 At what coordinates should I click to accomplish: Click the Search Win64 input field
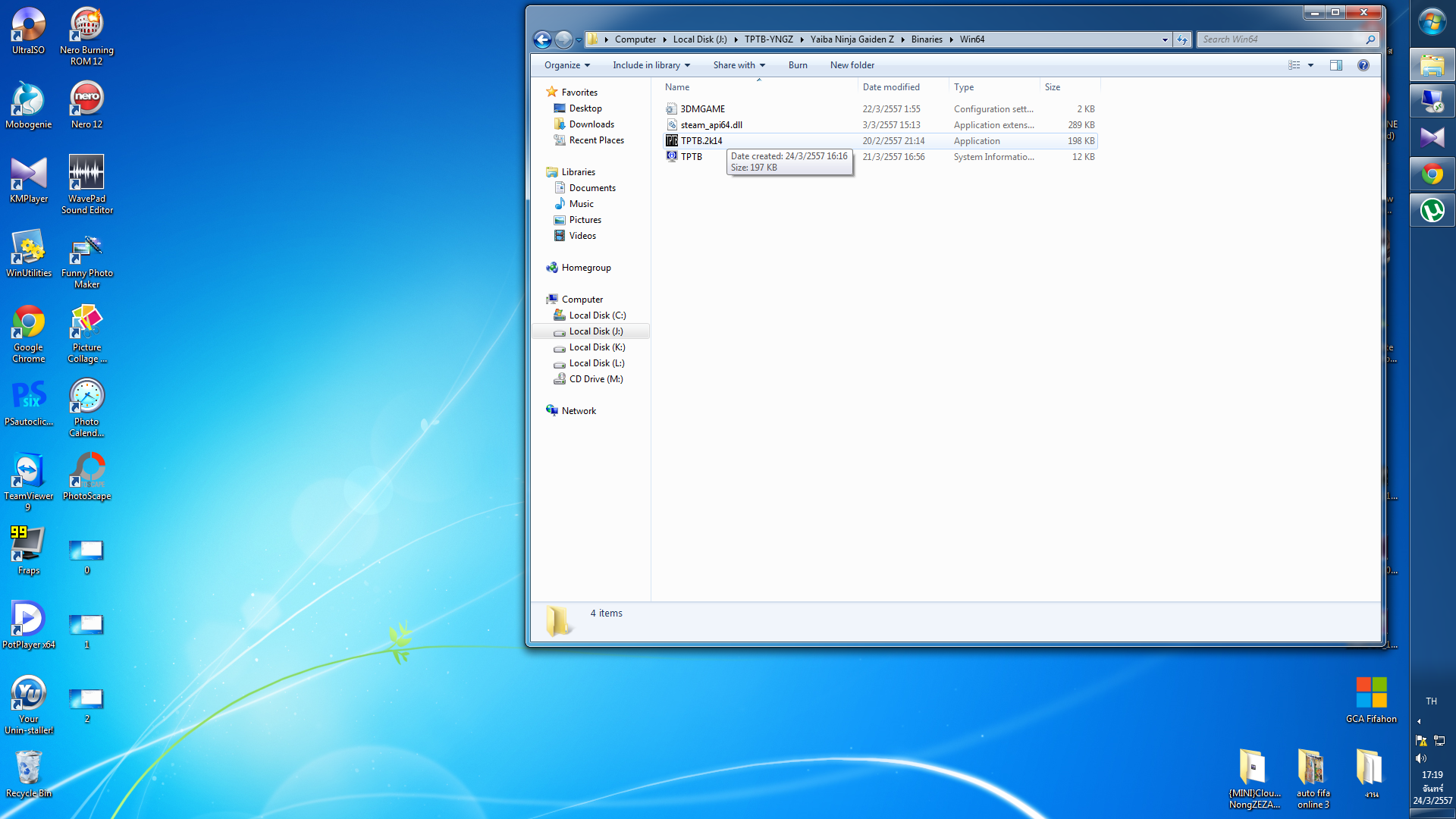[1282, 39]
